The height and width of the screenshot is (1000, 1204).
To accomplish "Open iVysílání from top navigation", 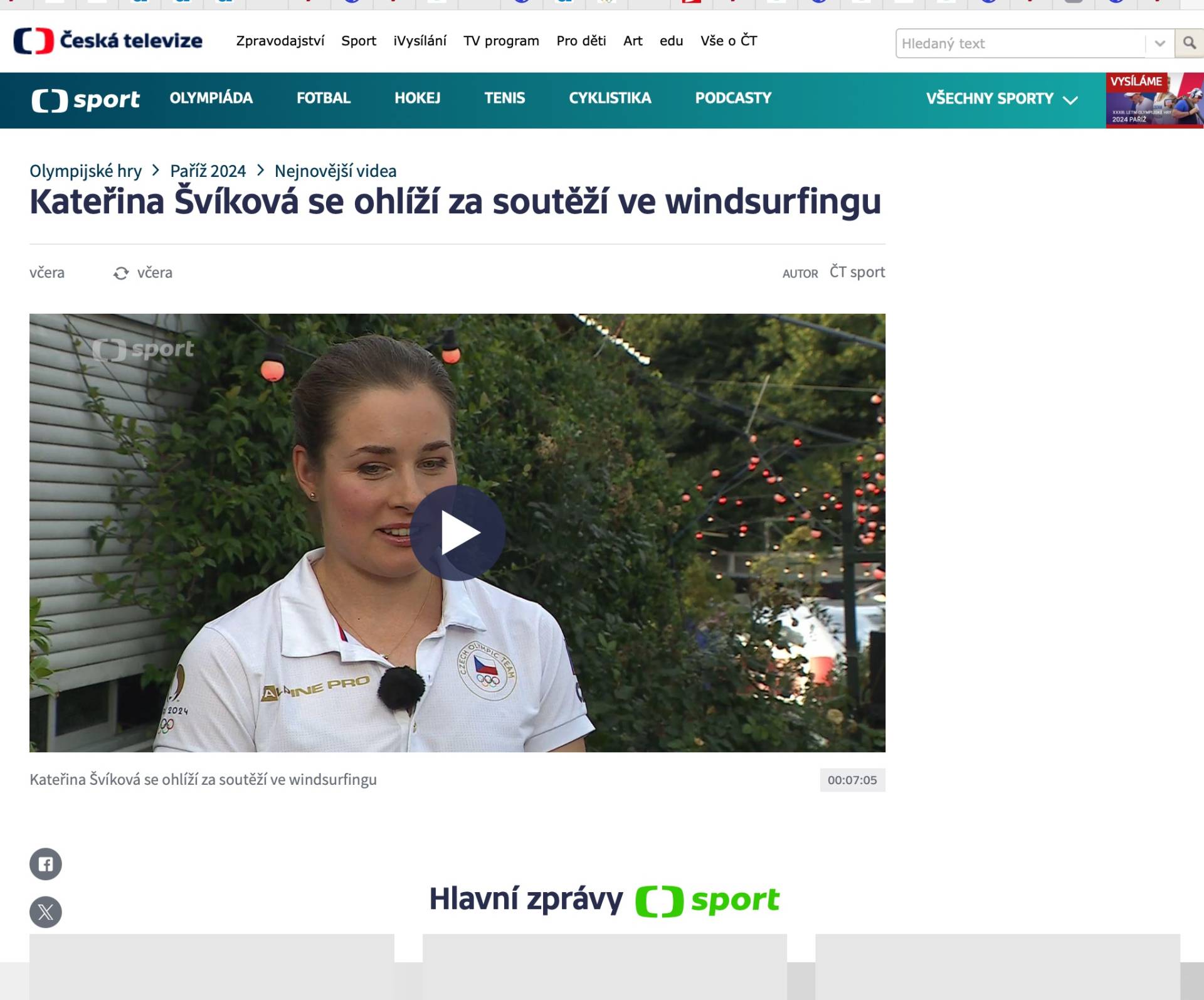I will pyautogui.click(x=420, y=41).
